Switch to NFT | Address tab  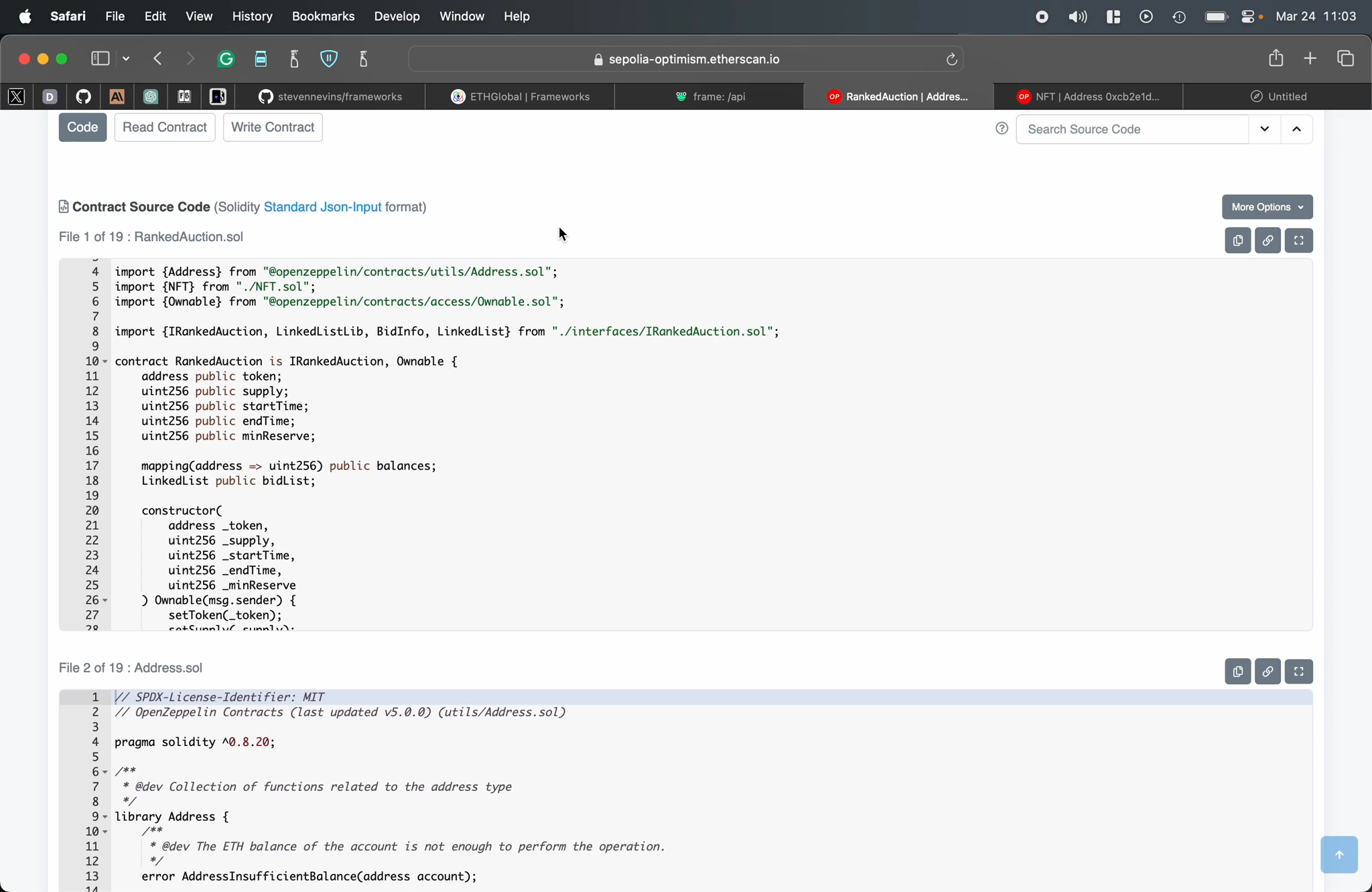pyautogui.click(x=1089, y=96)
